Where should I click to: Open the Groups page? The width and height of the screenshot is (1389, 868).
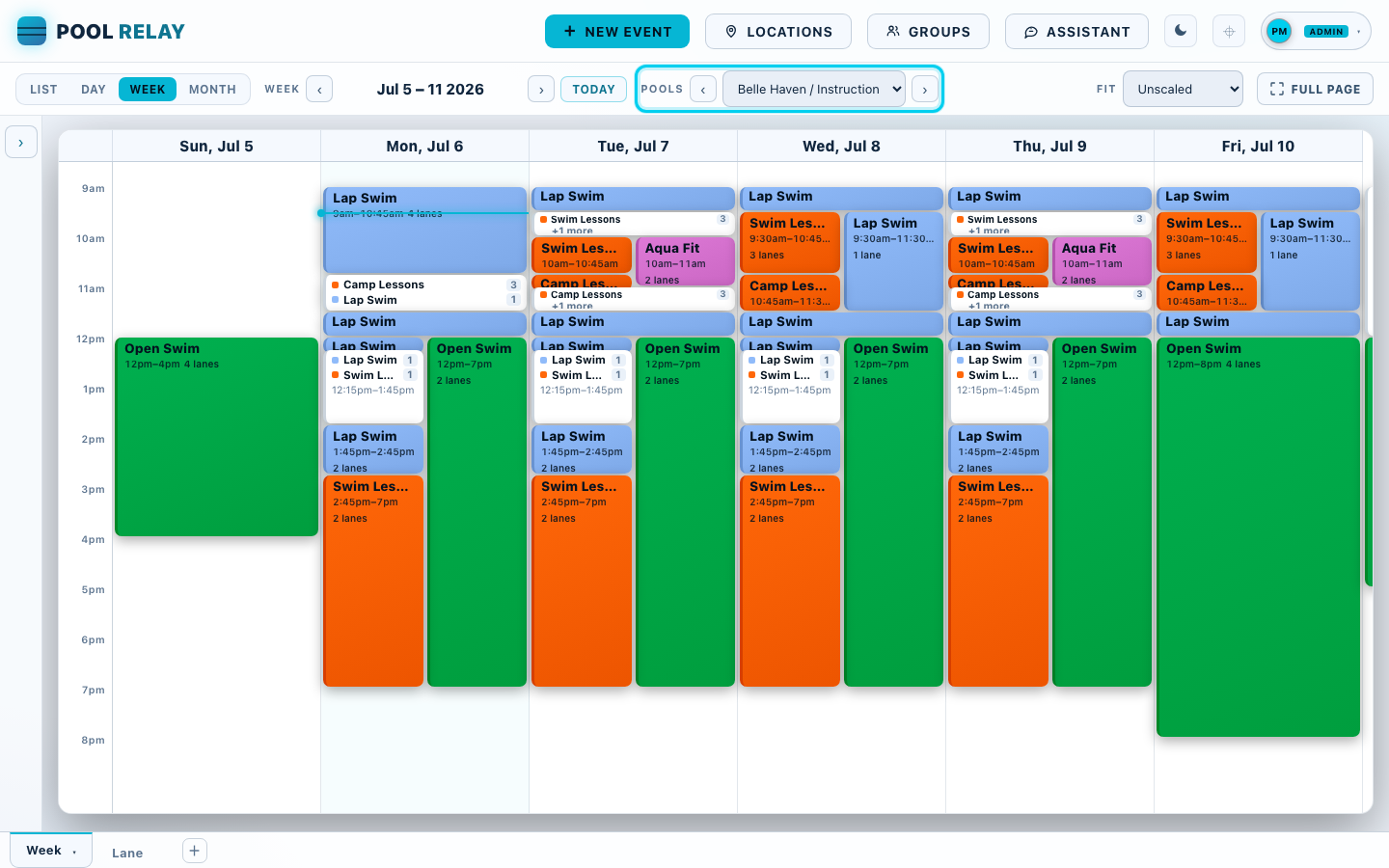point(928,31)
